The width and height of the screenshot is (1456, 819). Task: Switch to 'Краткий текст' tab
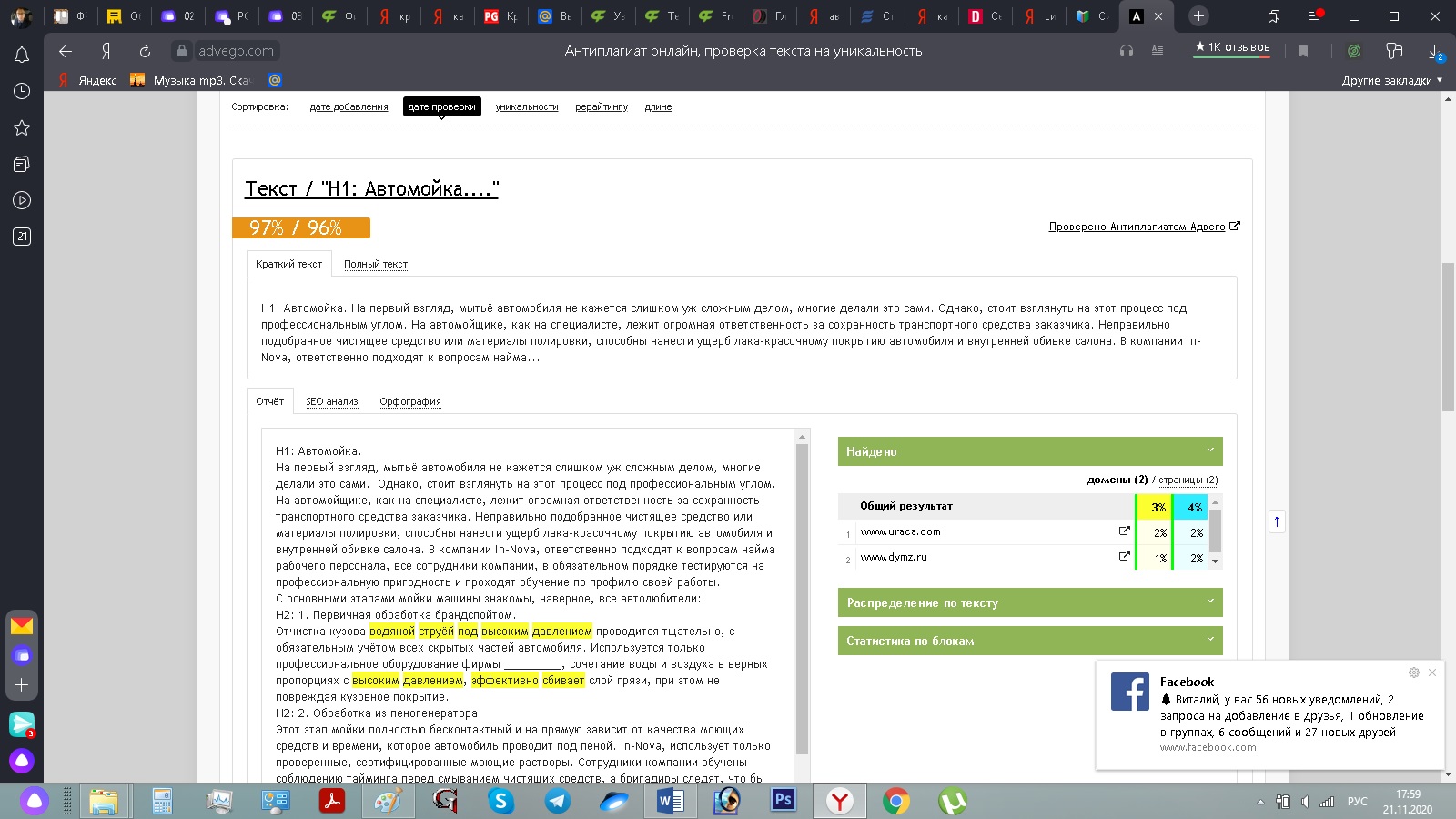coord(288,264)
